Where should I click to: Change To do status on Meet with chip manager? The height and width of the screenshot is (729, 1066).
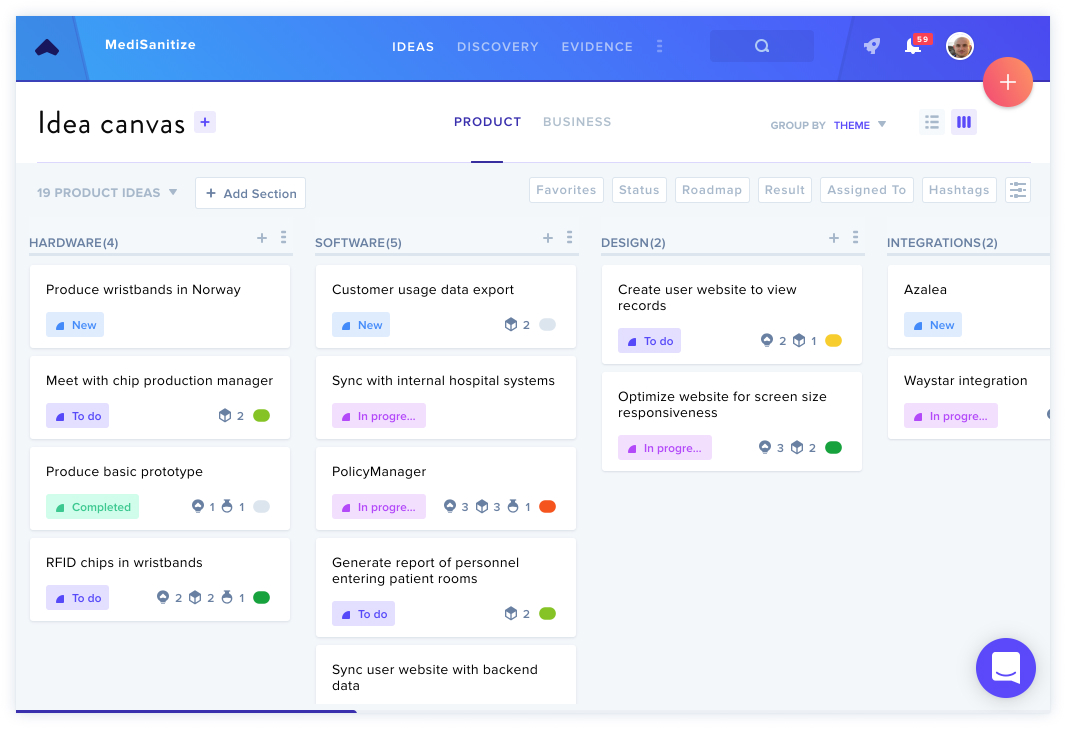[78, 416]
